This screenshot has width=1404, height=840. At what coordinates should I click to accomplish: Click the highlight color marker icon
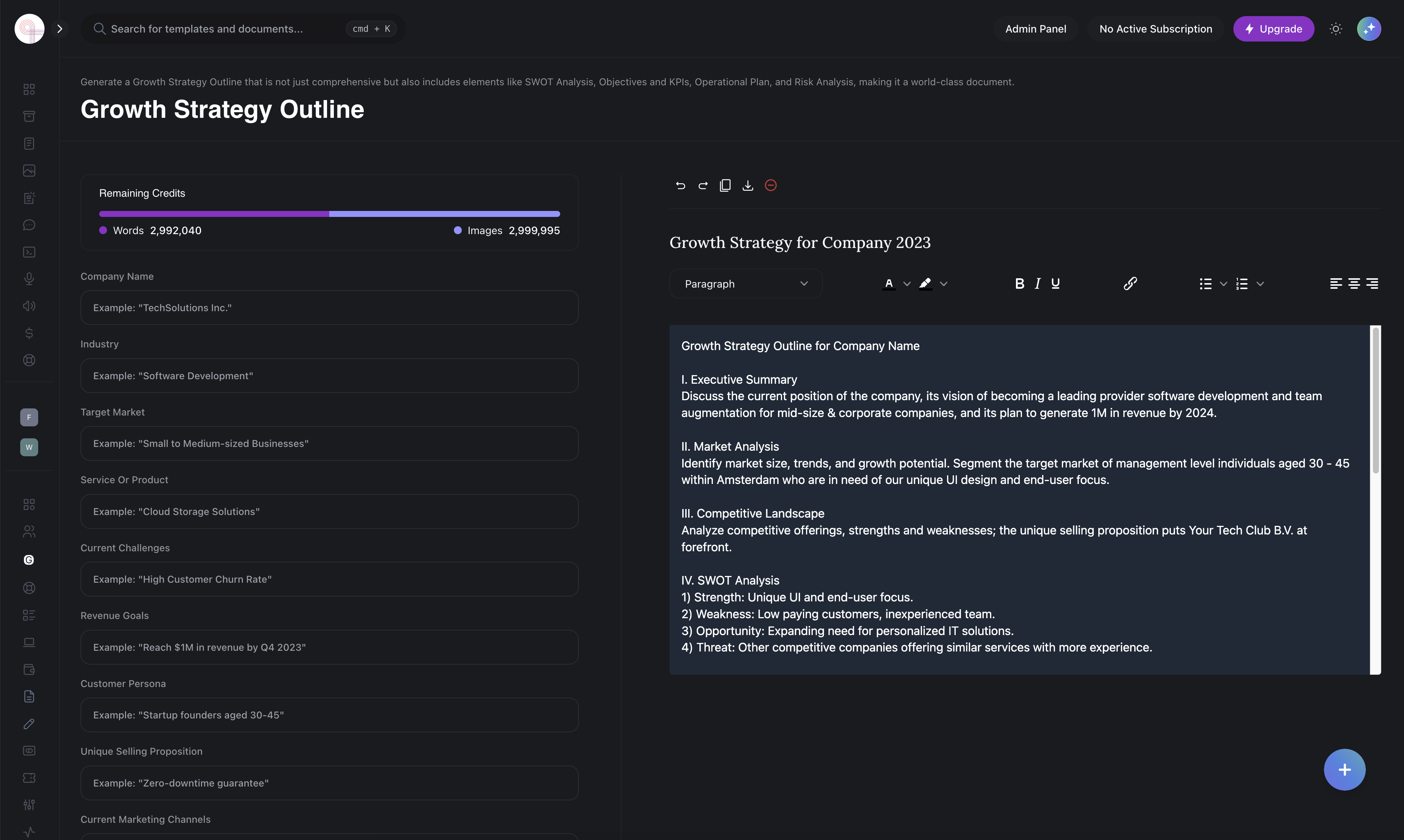click(925, 283)
